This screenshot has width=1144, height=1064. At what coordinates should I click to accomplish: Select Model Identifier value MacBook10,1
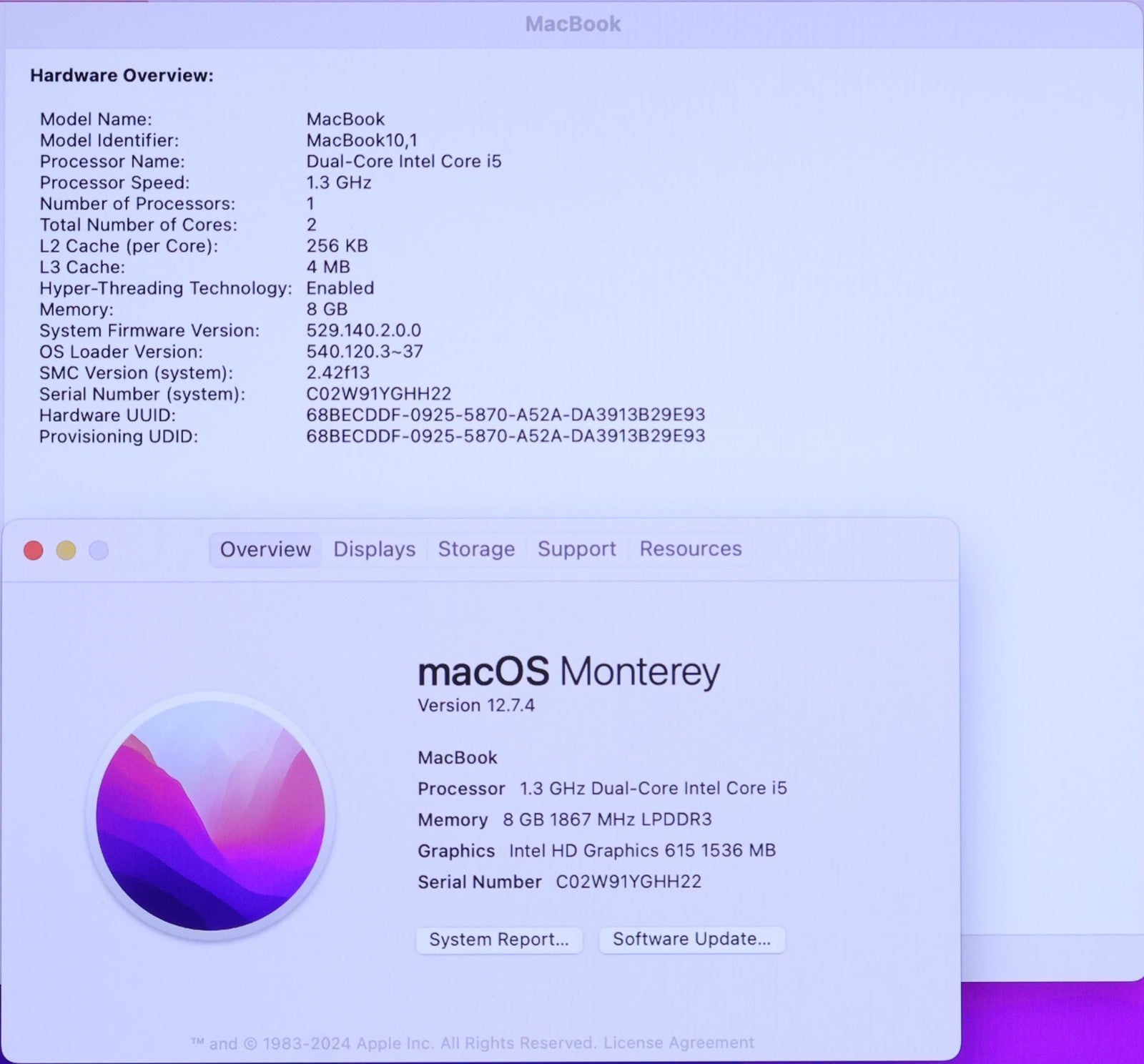(362, 140)
